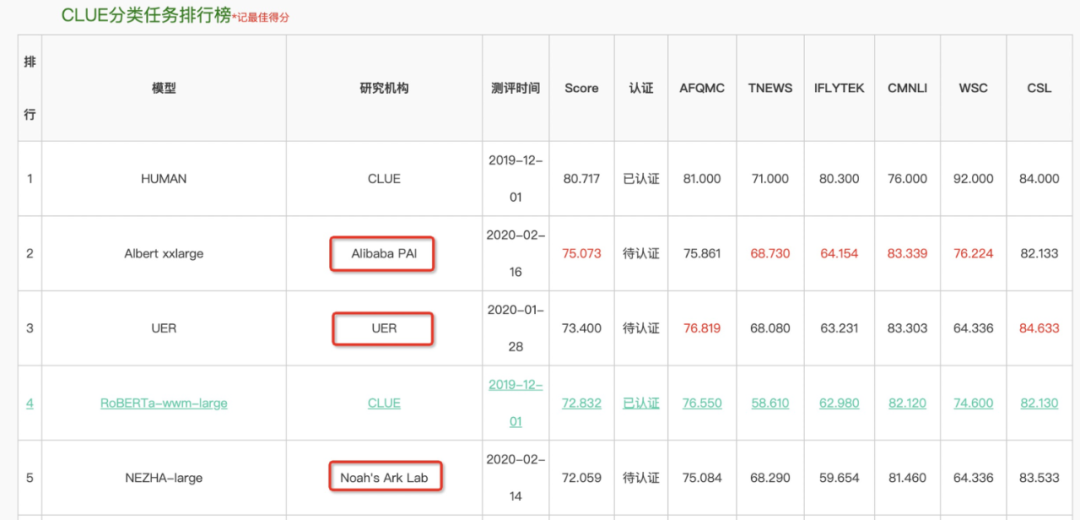The width and height of the screenshot is (1080, 520).
Task: Click the Albert xxlarge model name
Action: (164, 254)
